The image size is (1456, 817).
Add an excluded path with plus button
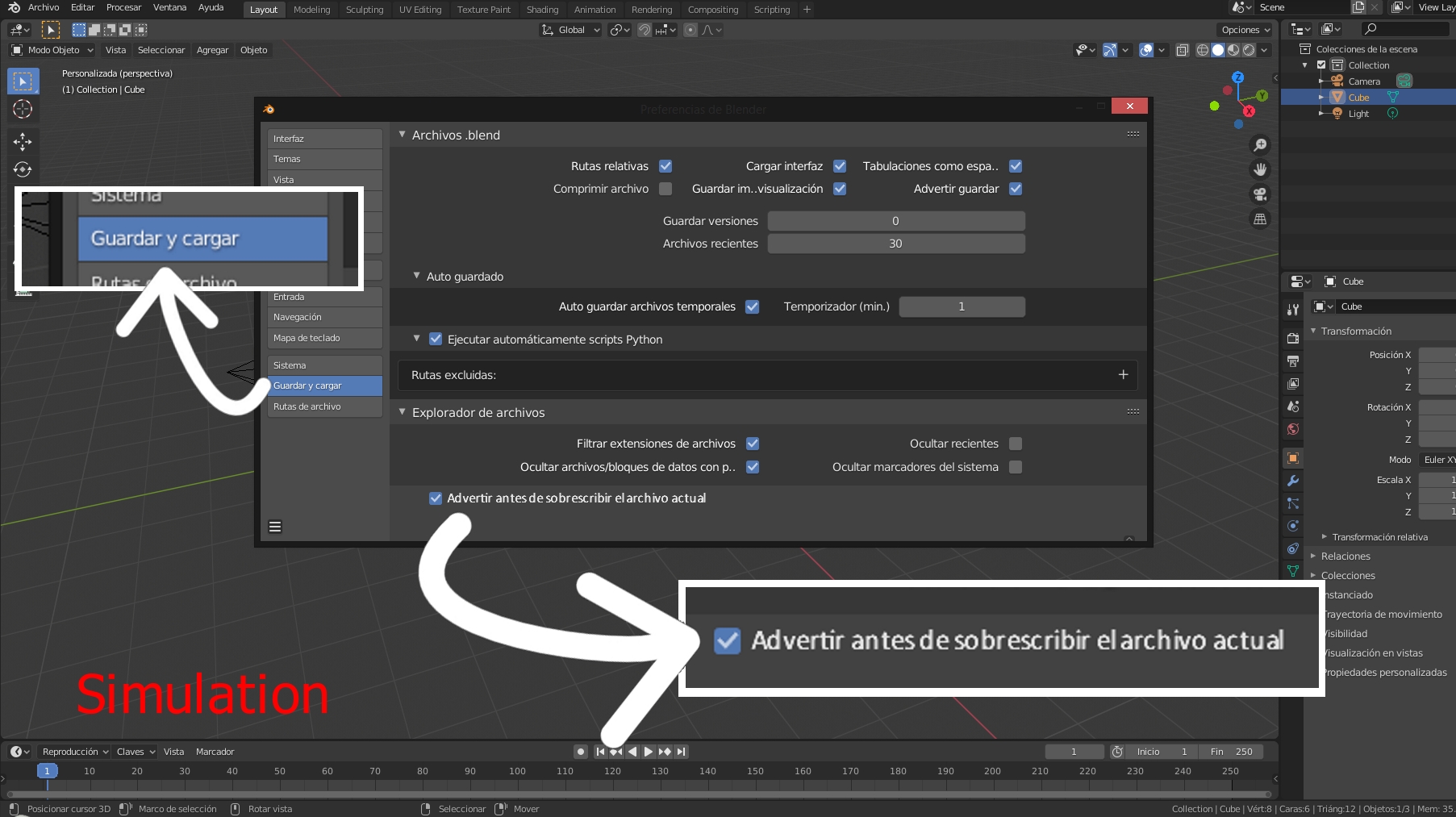pos(1123,375)
